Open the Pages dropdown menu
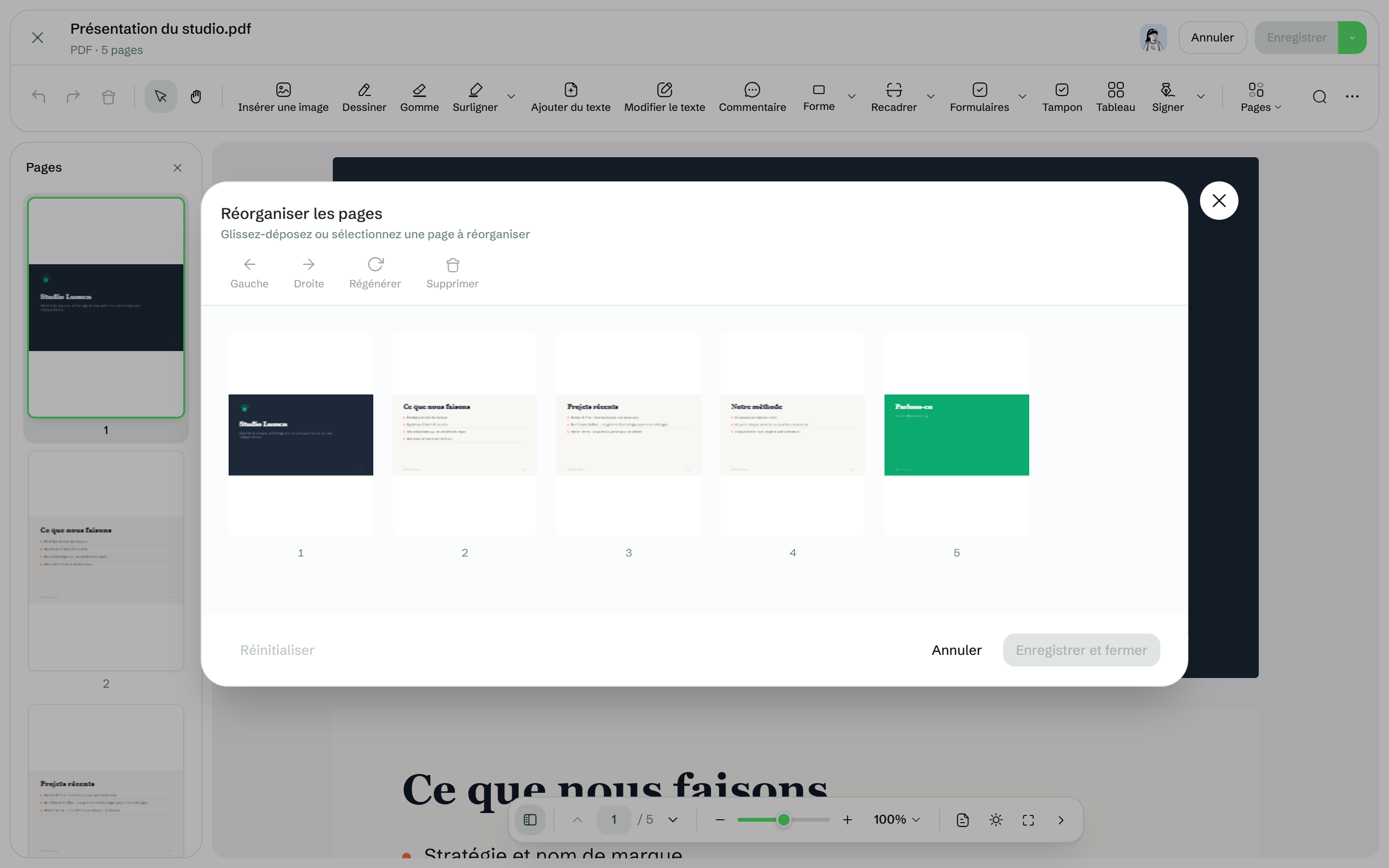The height and width of the screenshot is (868, 1389). [1260, 97]
